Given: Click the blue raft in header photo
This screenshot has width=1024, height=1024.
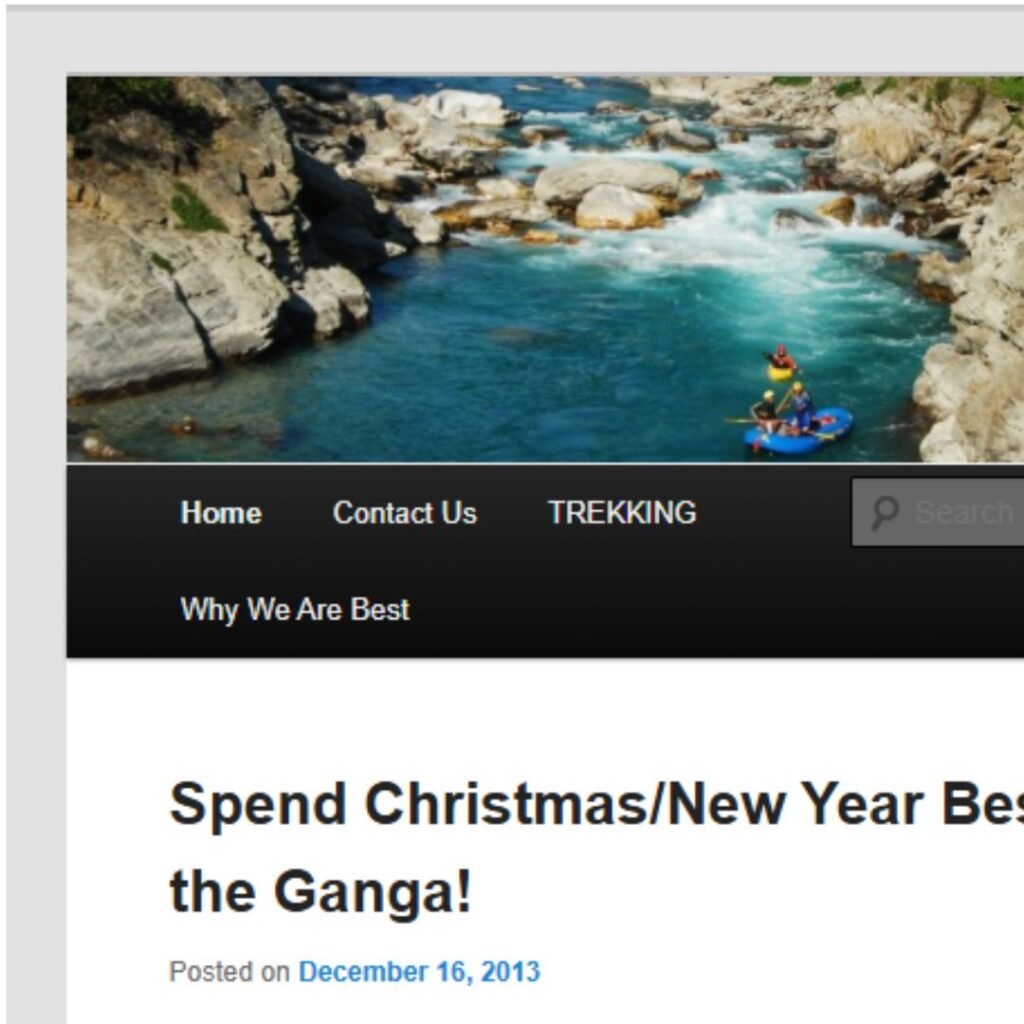Looking at the screenshot, I should [x=799, y=430].
